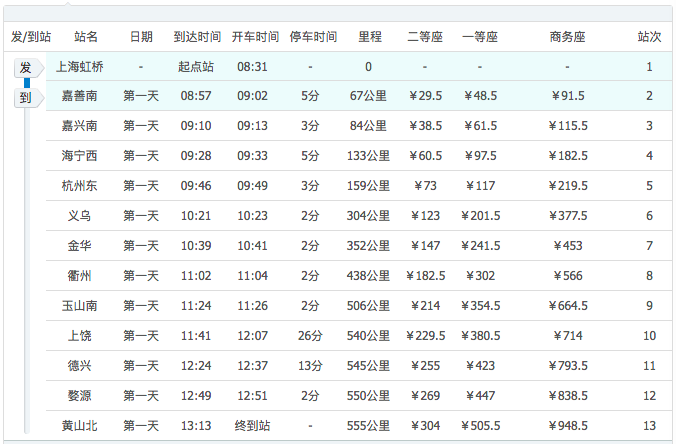Click the ¥304 second-class fare to 黄山北

click(425, 426)
